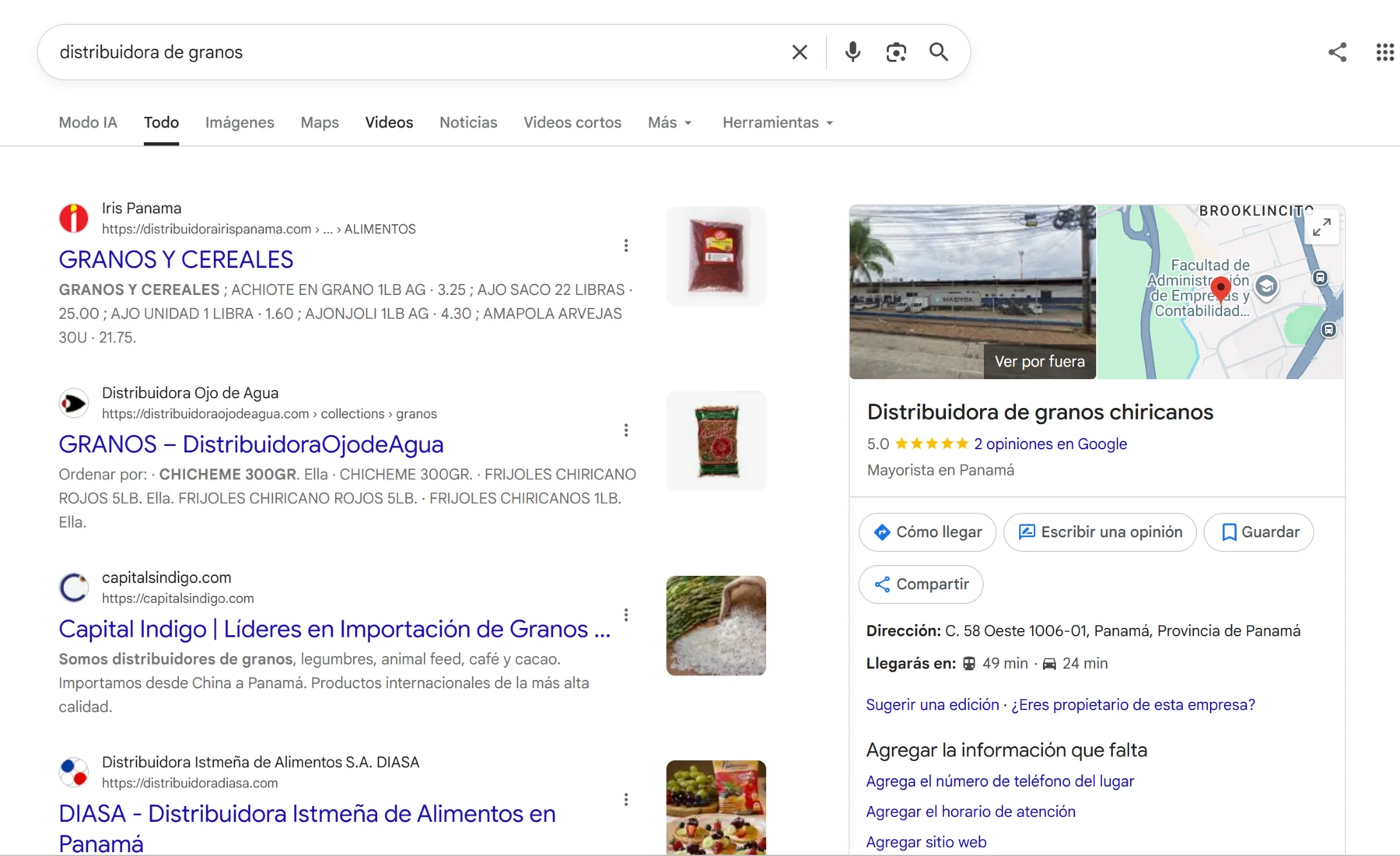Expand the Más dropdown menu
1400x856 pixels.
(670, 122)
